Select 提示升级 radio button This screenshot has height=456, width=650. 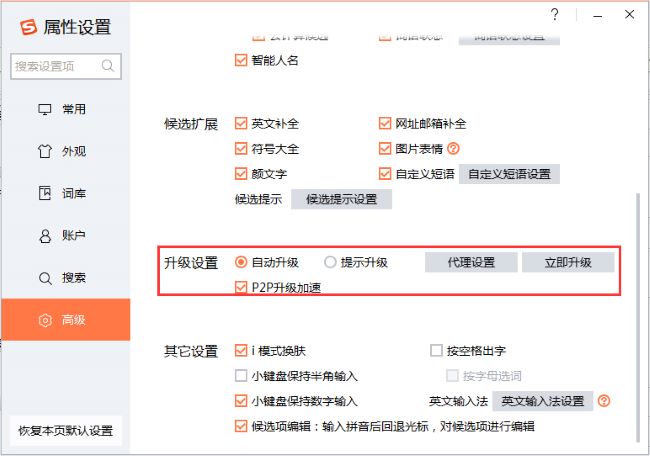[x=330, y=262]
